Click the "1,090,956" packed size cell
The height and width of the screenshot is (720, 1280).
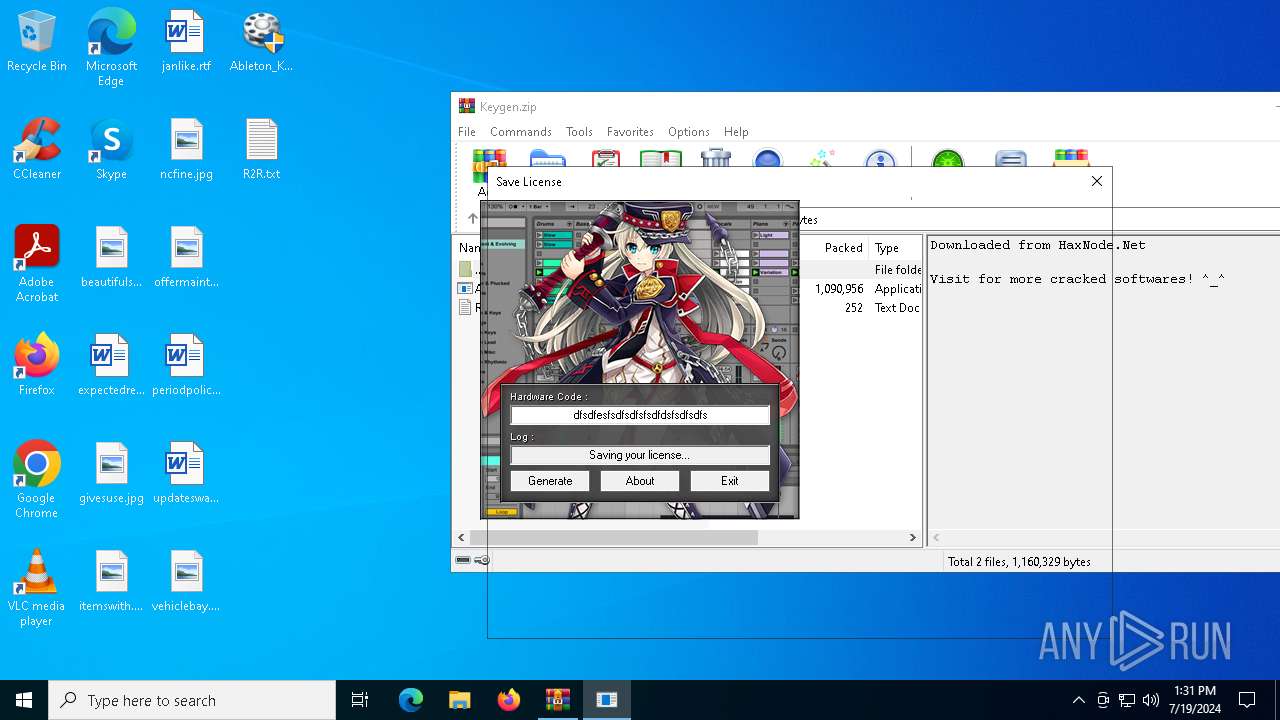coord(839,289)
